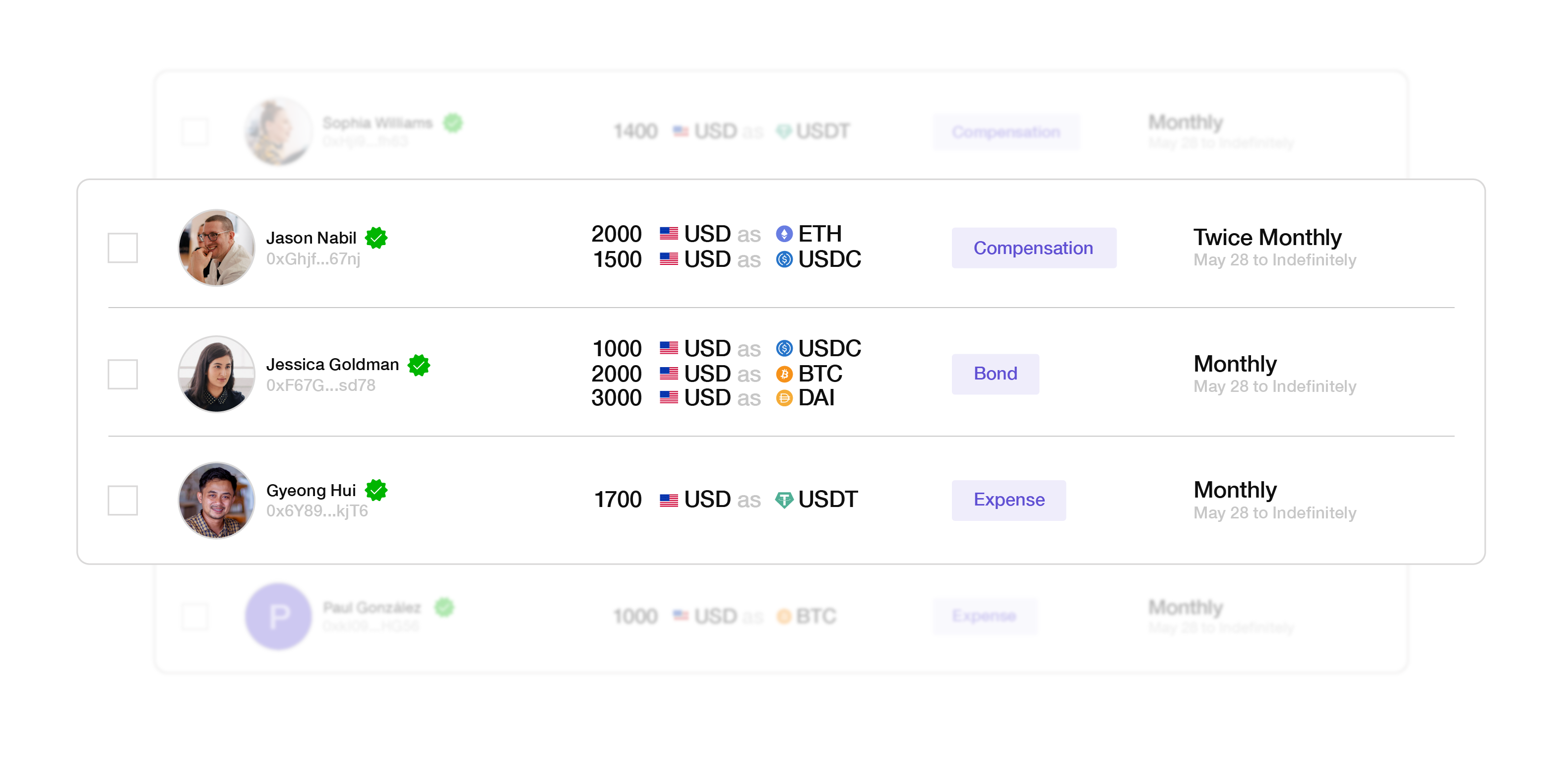Select the checkbox beside Jessica Goldman
1568x762 pixels.
pos(123,374)
